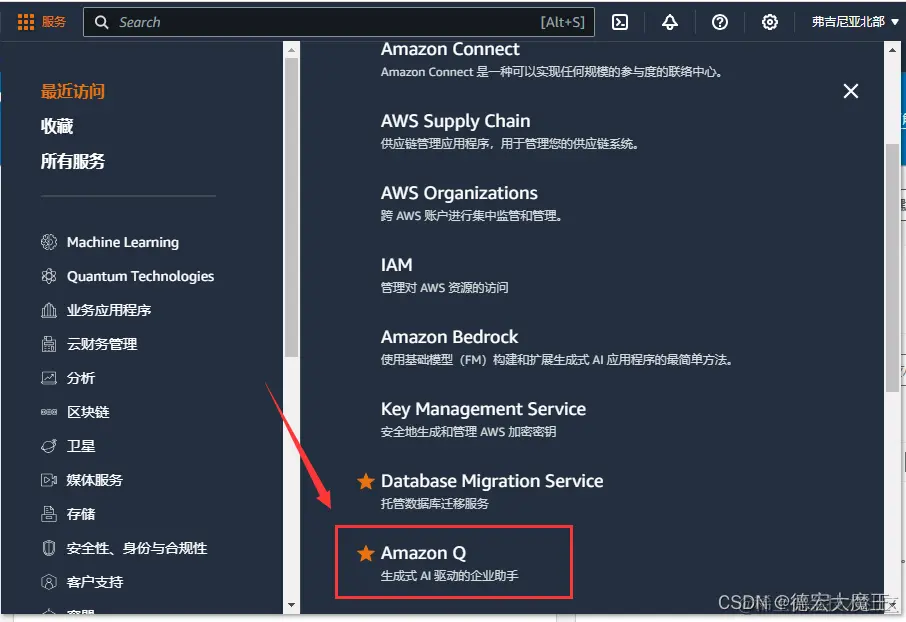Image resolution: width=906 pixels, height=622 pixels.
Task: Open the 分析 category
Action: (x=81, y=378)
